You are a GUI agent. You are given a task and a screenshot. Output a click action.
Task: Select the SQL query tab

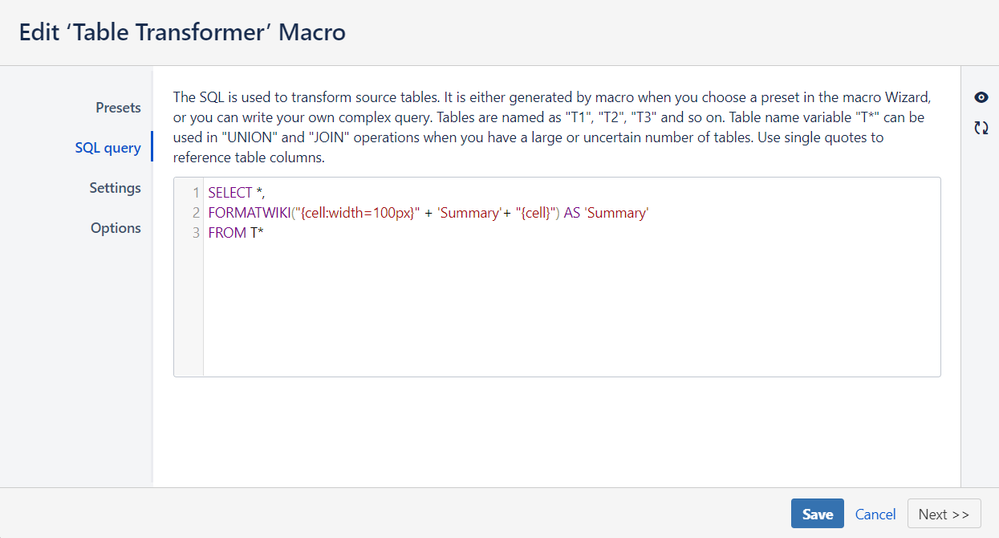click(108, 147)
